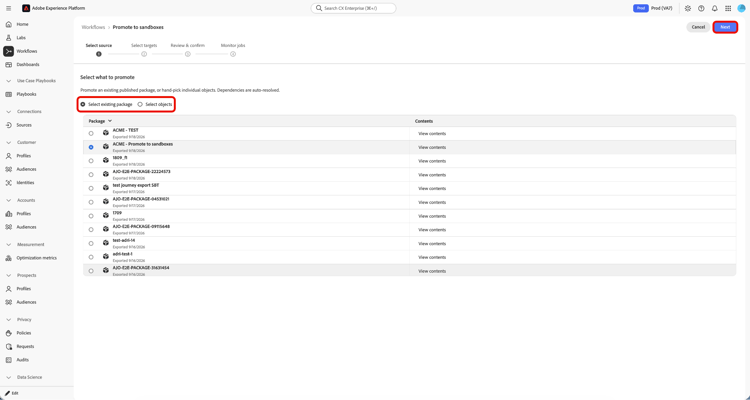Open Optimization metrics in sidebar
Viewport: 750px width, 400px height.
[36, 257]
